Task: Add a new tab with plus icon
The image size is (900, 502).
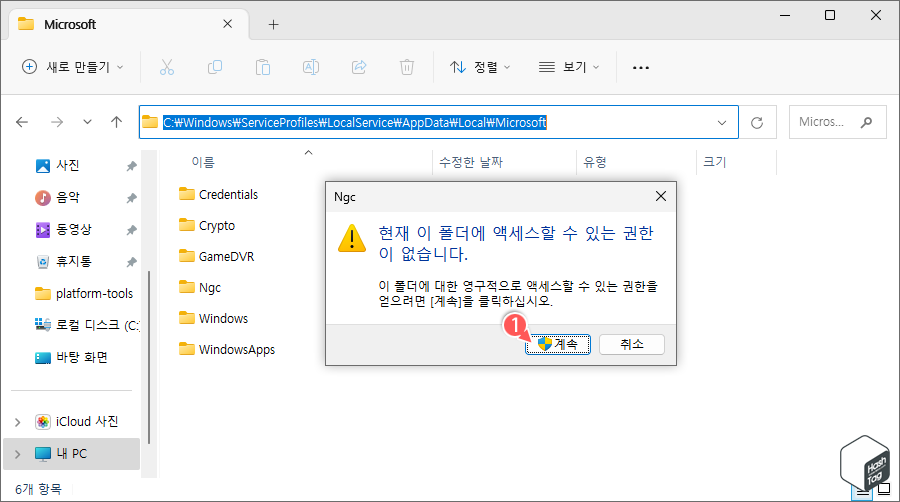Action: click(274, 24)
